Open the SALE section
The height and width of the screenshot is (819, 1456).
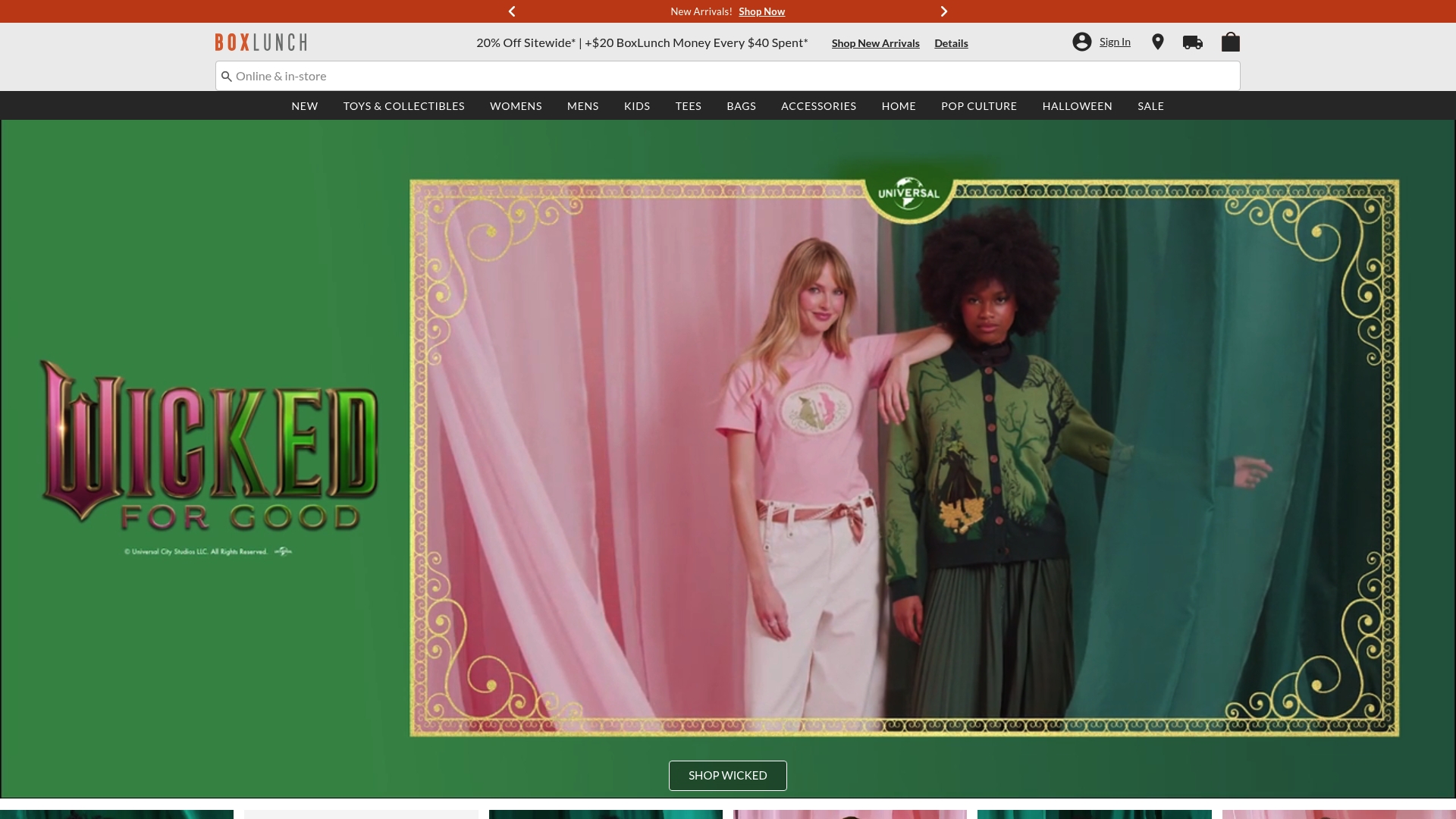point(1150,106)
